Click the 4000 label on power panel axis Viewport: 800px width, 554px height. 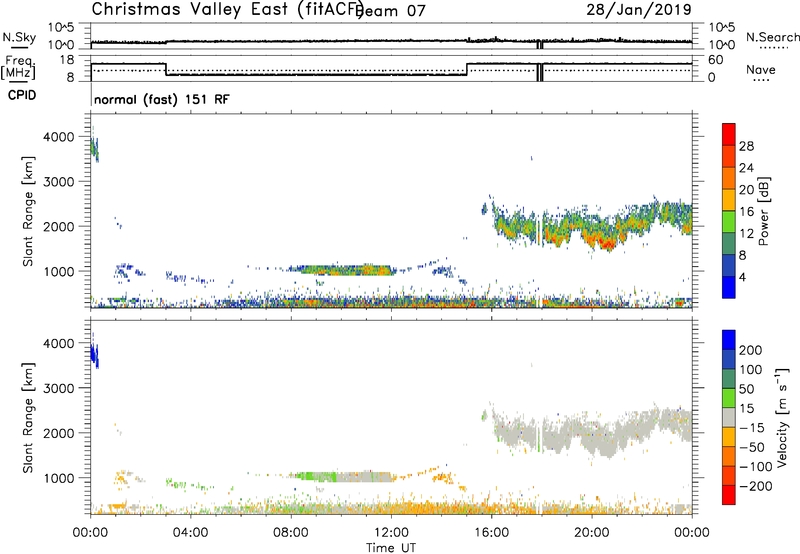tap(59, 137)
